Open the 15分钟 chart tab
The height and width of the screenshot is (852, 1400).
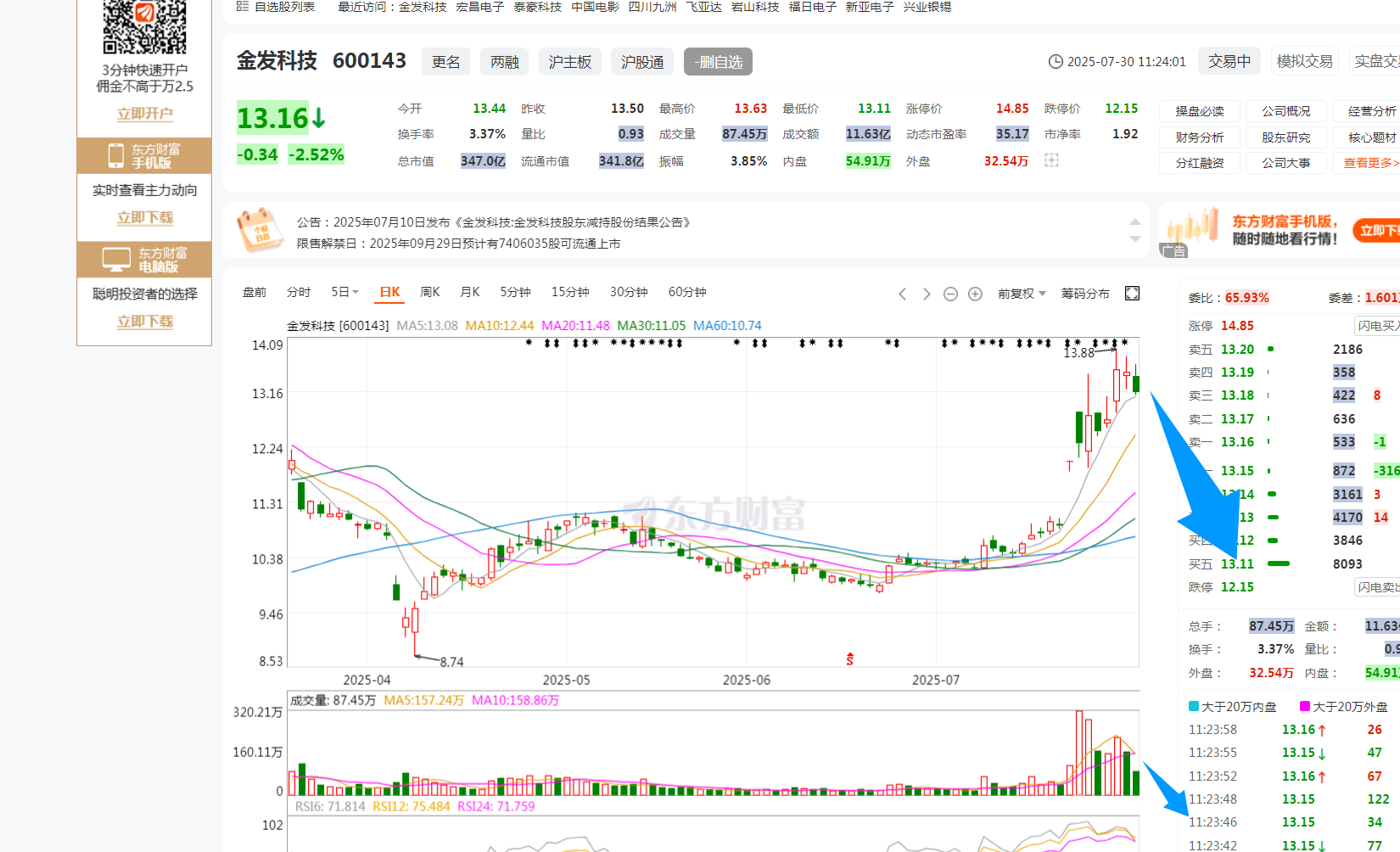[570, 292]
